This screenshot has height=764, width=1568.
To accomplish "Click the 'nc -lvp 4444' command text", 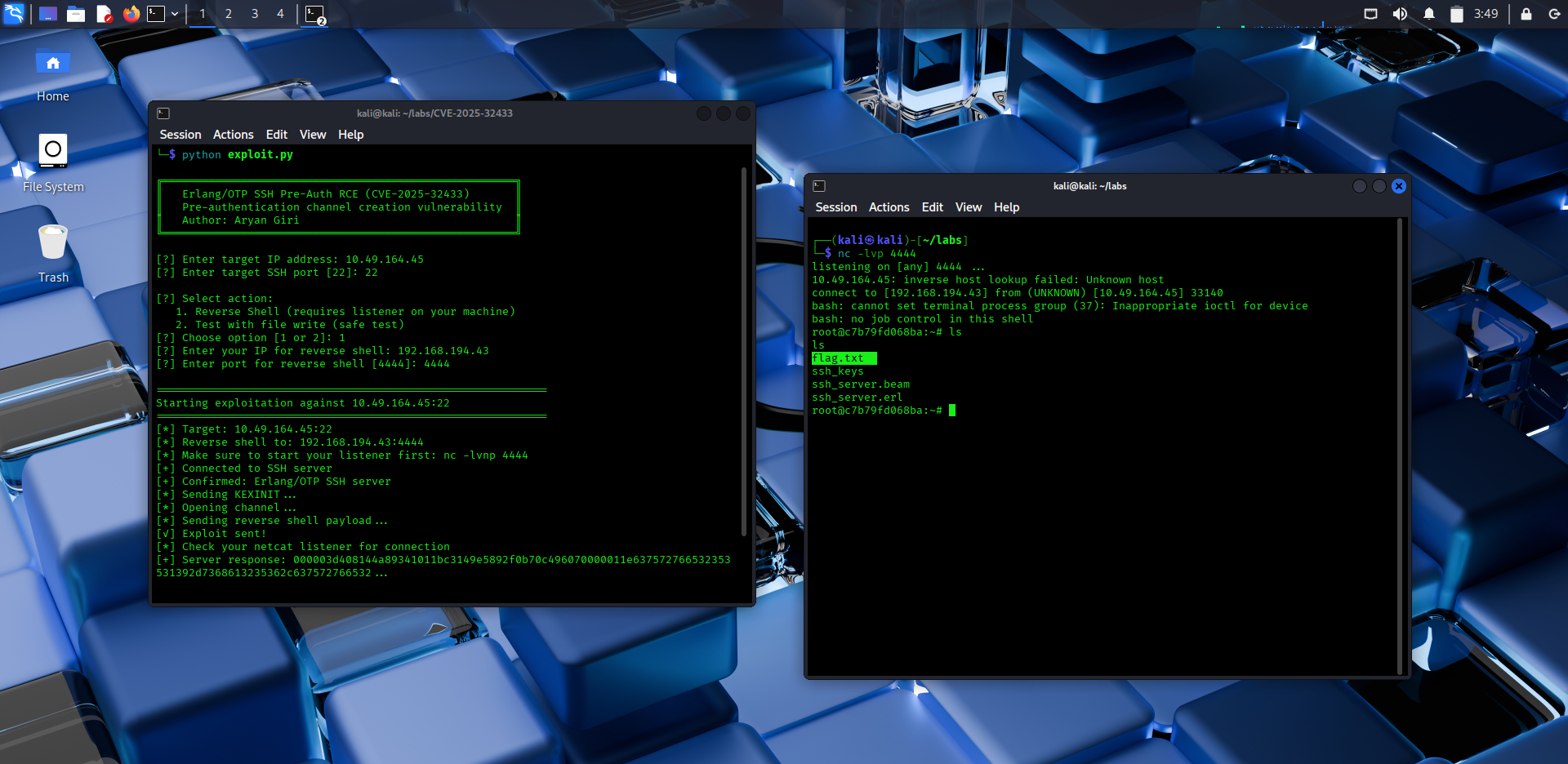I will (877, 254).
